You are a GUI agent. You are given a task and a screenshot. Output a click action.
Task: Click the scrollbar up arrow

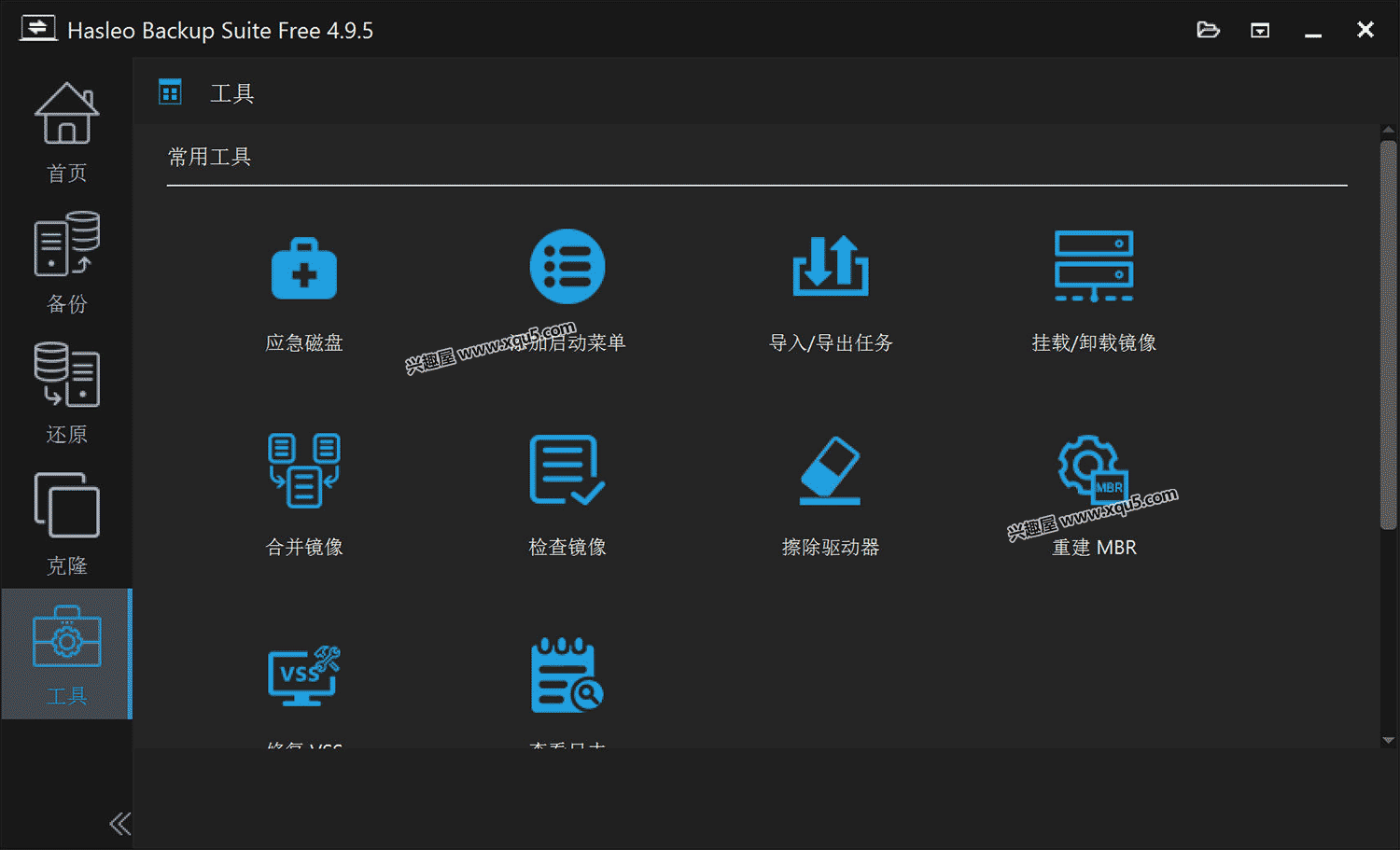[x=1388, y=131]
